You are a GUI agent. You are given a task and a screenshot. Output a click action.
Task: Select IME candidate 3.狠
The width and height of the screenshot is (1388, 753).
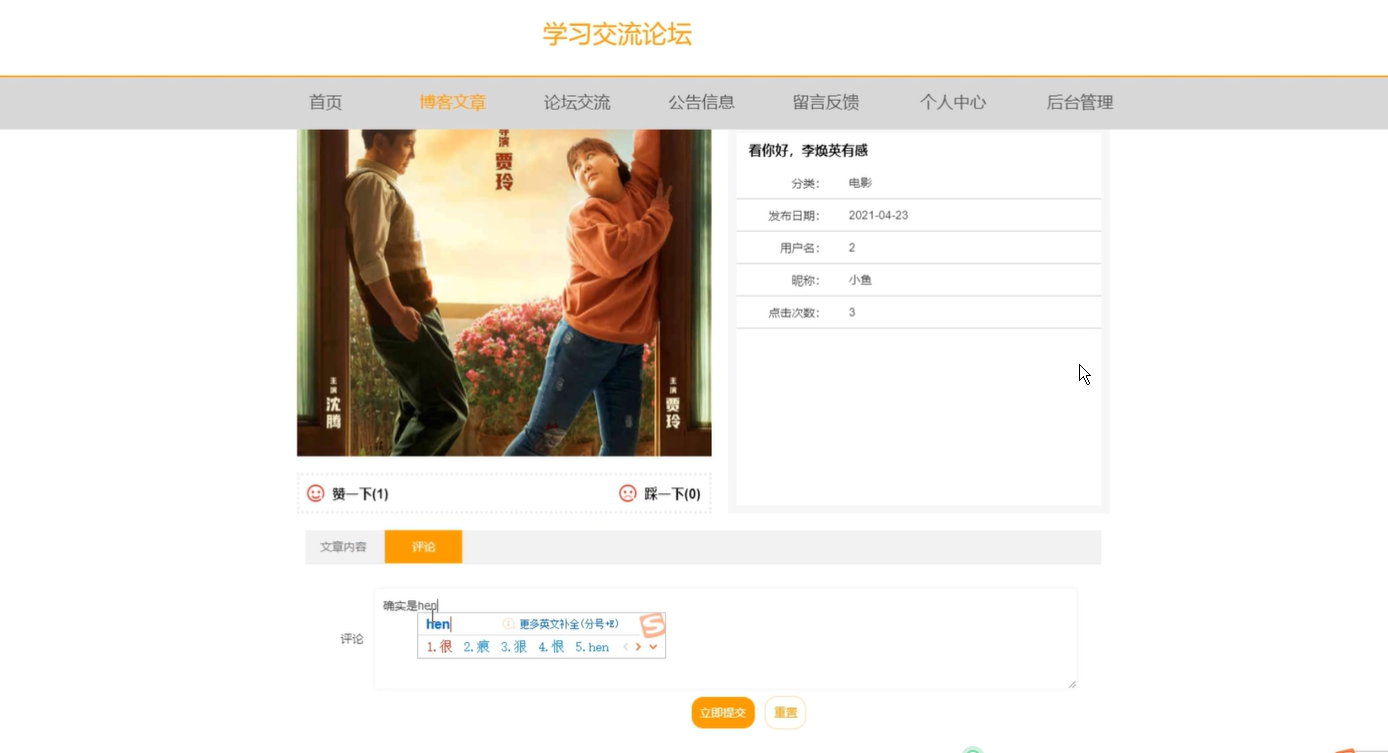[x=514, y=647]
